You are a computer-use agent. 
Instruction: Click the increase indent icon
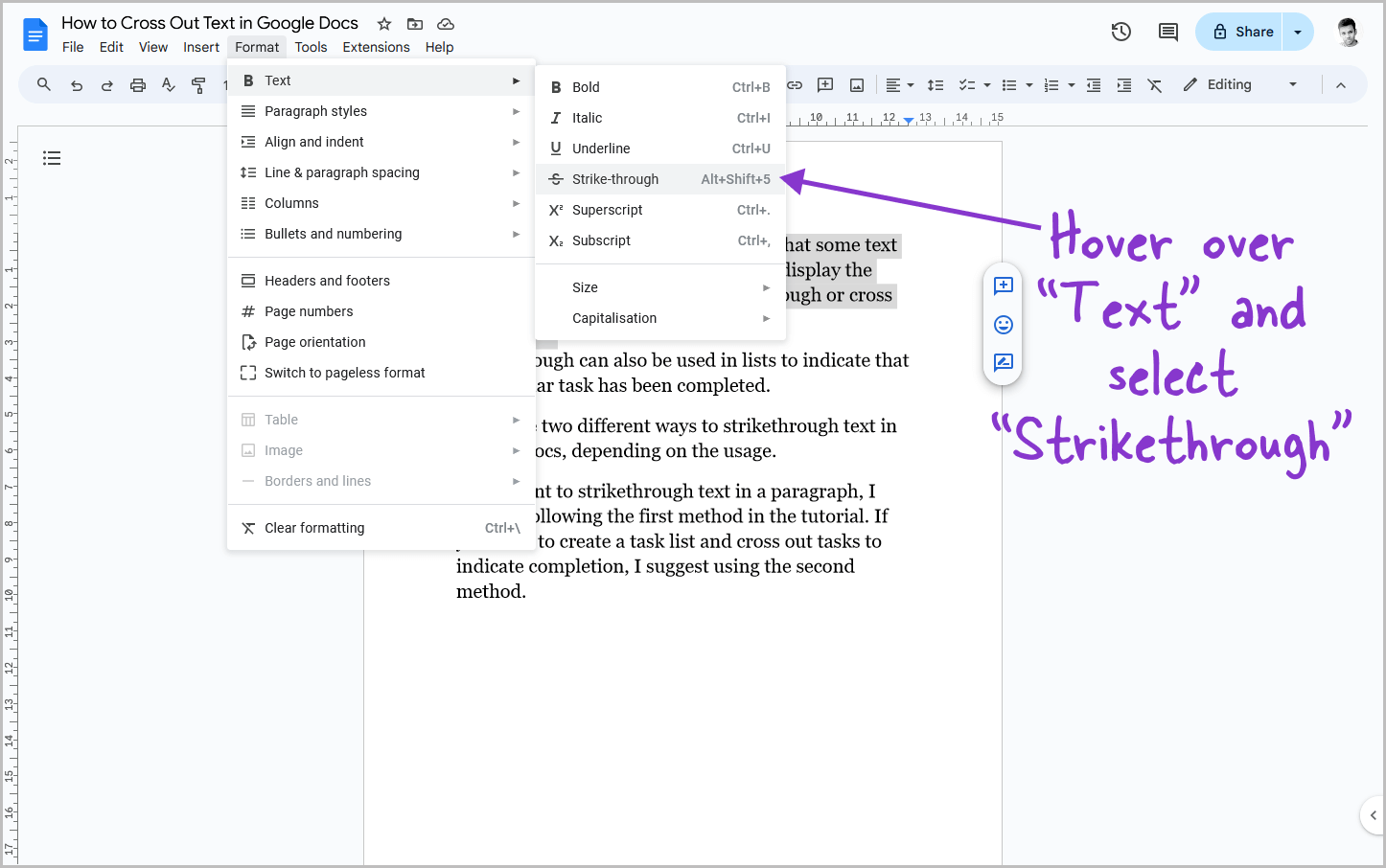pos(1124,85)
